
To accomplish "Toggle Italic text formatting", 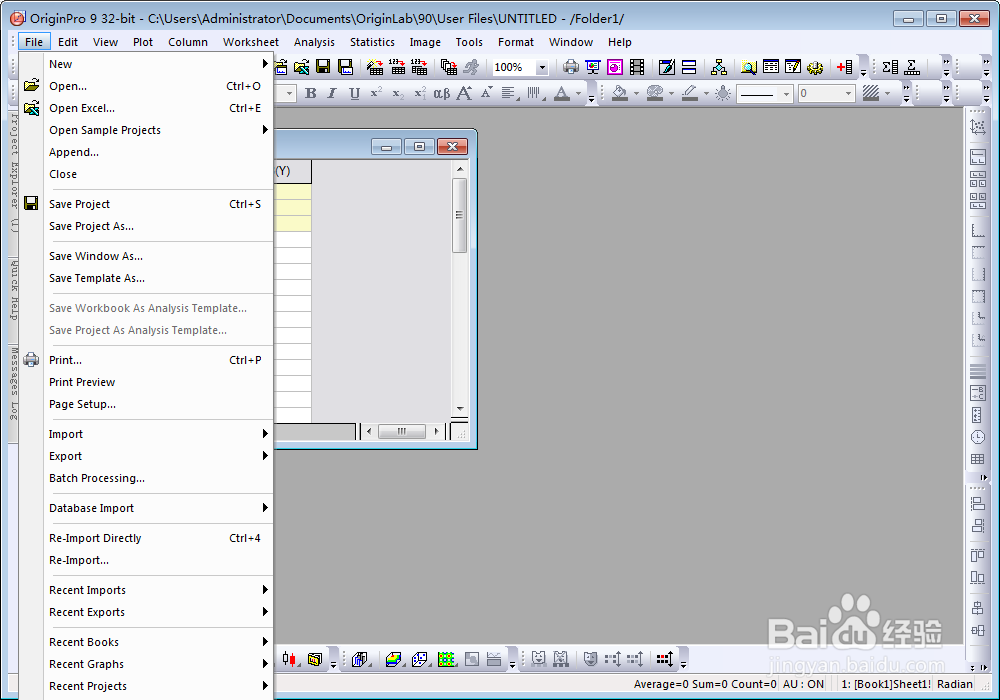I will pos(332,94).
